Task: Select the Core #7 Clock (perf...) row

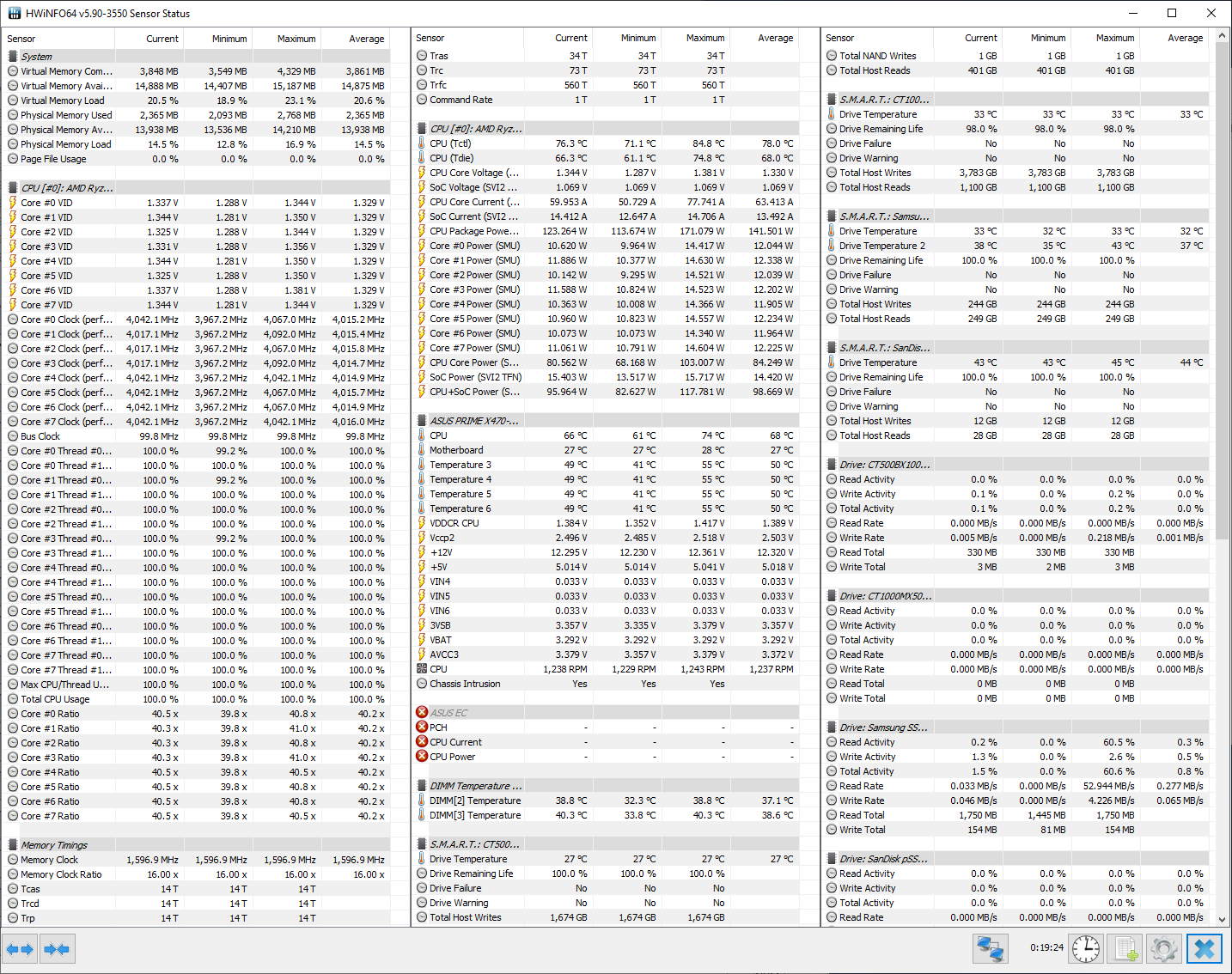Action: (197, 421)
